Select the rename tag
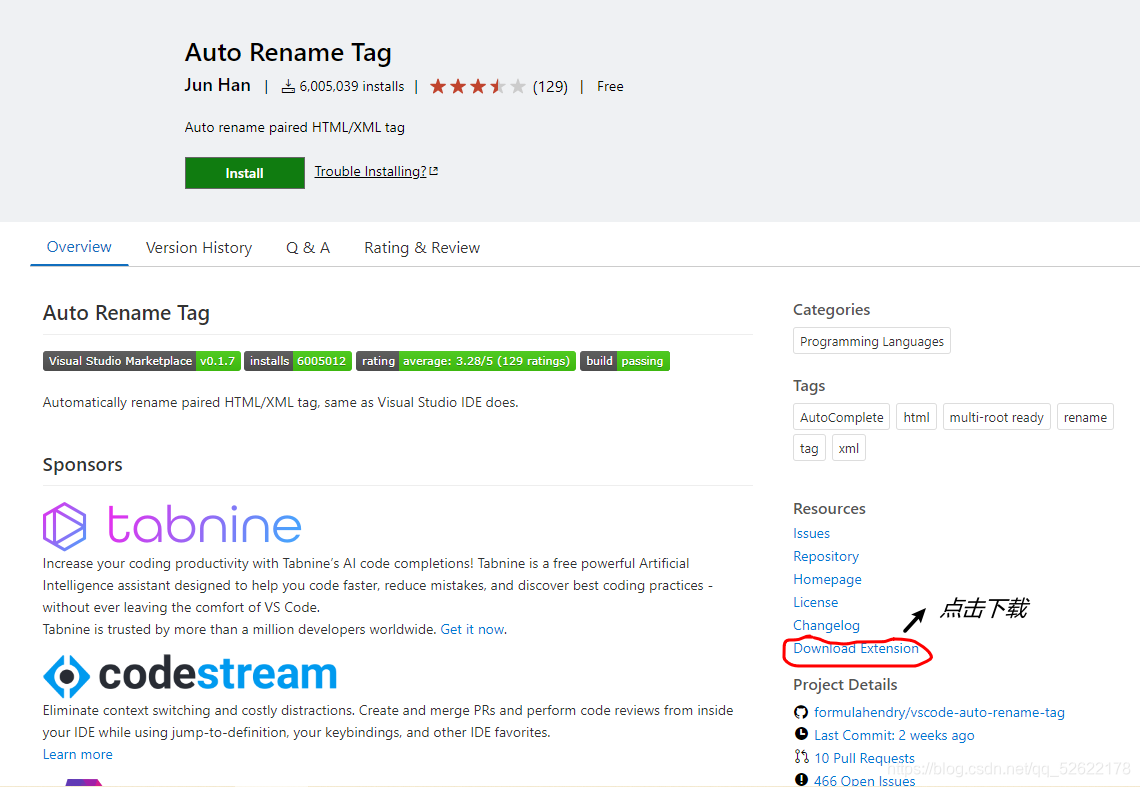This screenshot has width=1140, height=787. [x=1085, y=417]
